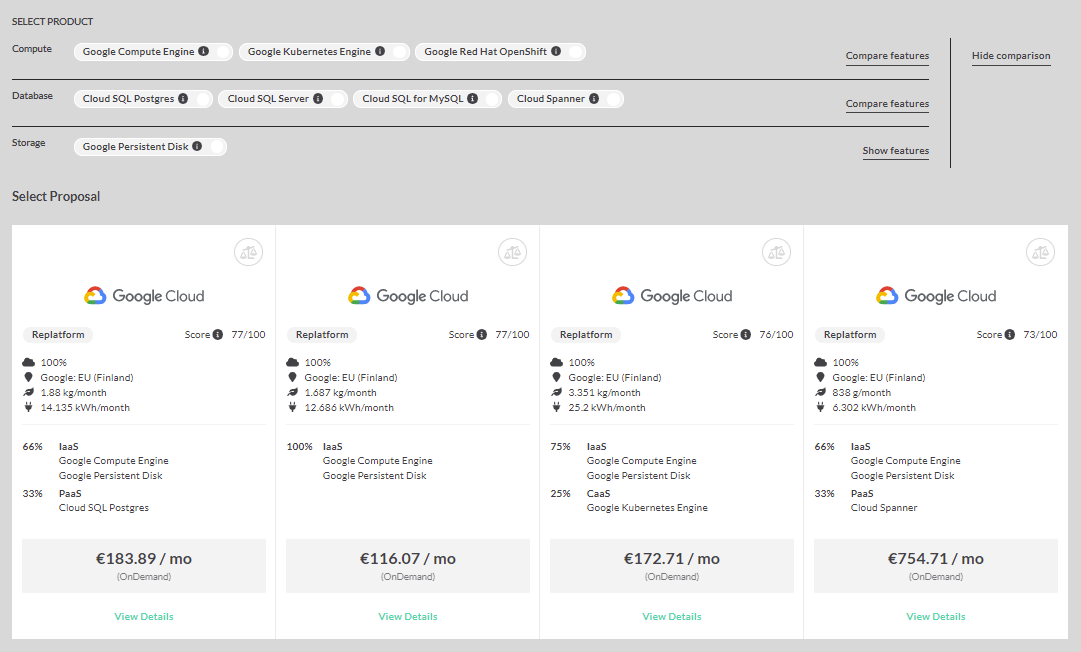This screenshot has width=1081, height=652.
Task: Show info for Google Kubernetes Engine
Action: click(x=380, y=51)
